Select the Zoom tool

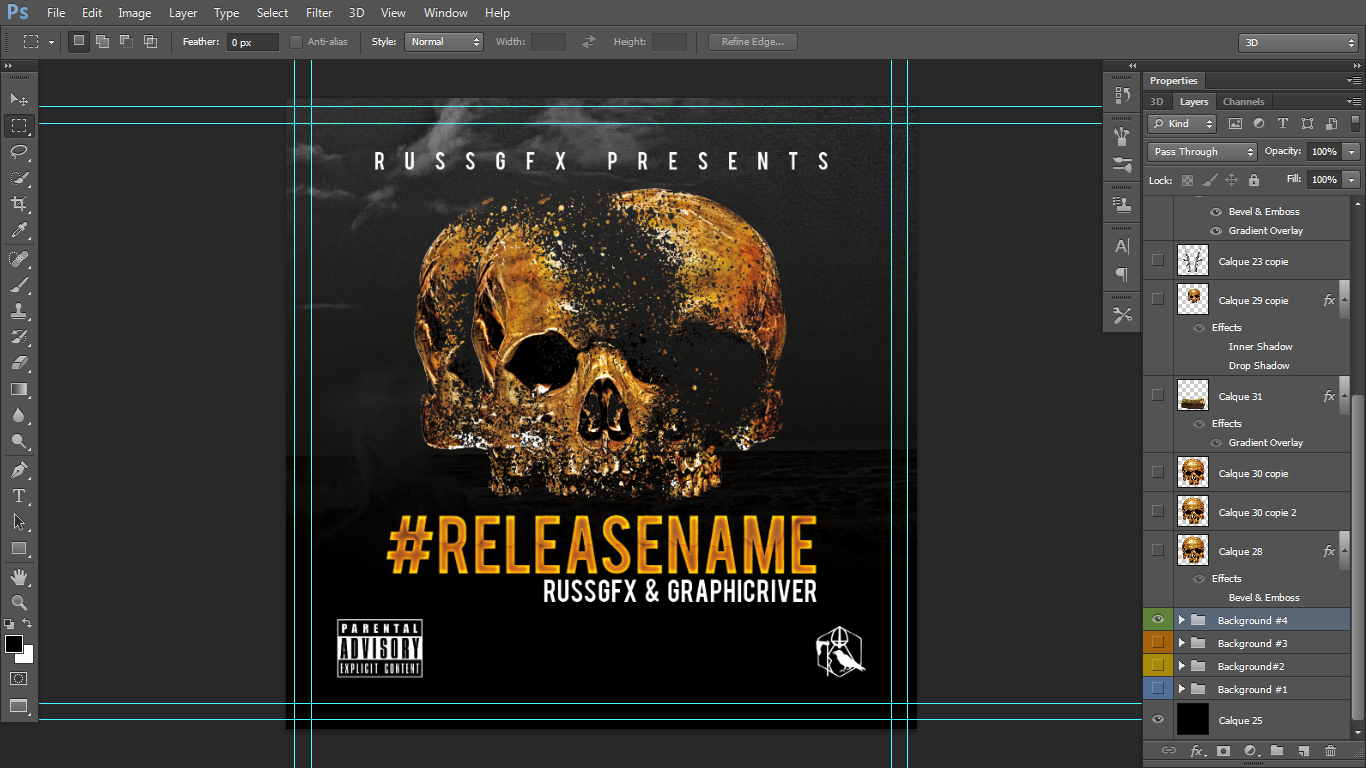tap(19, 602)
